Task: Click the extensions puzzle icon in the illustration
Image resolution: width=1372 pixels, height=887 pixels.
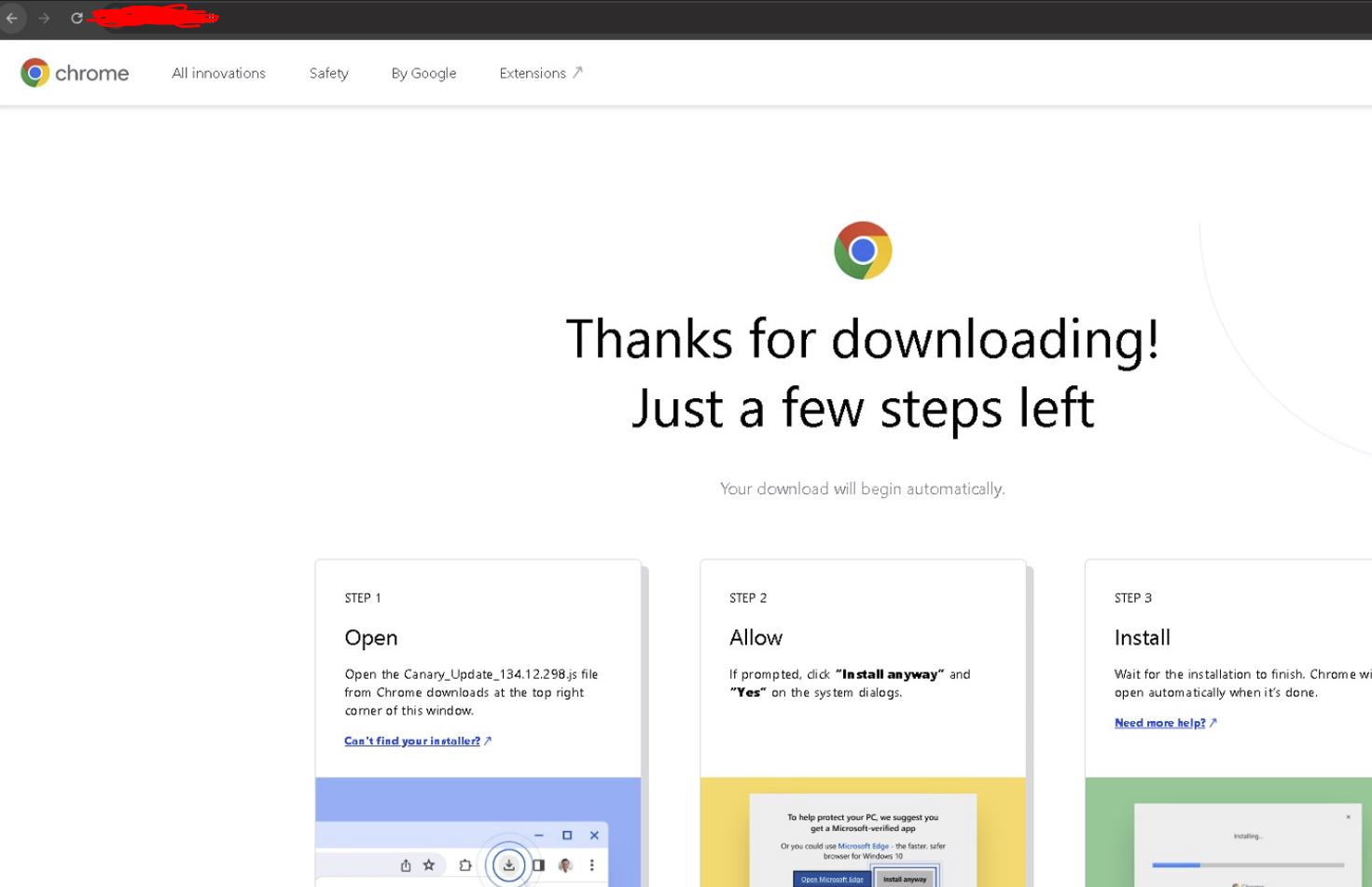Action: (x=464, y=866)
